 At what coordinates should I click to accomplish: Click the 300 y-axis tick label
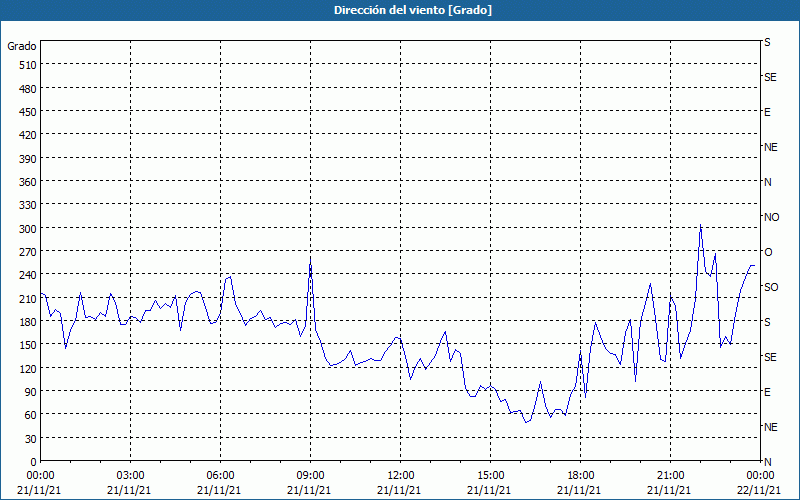28,229
